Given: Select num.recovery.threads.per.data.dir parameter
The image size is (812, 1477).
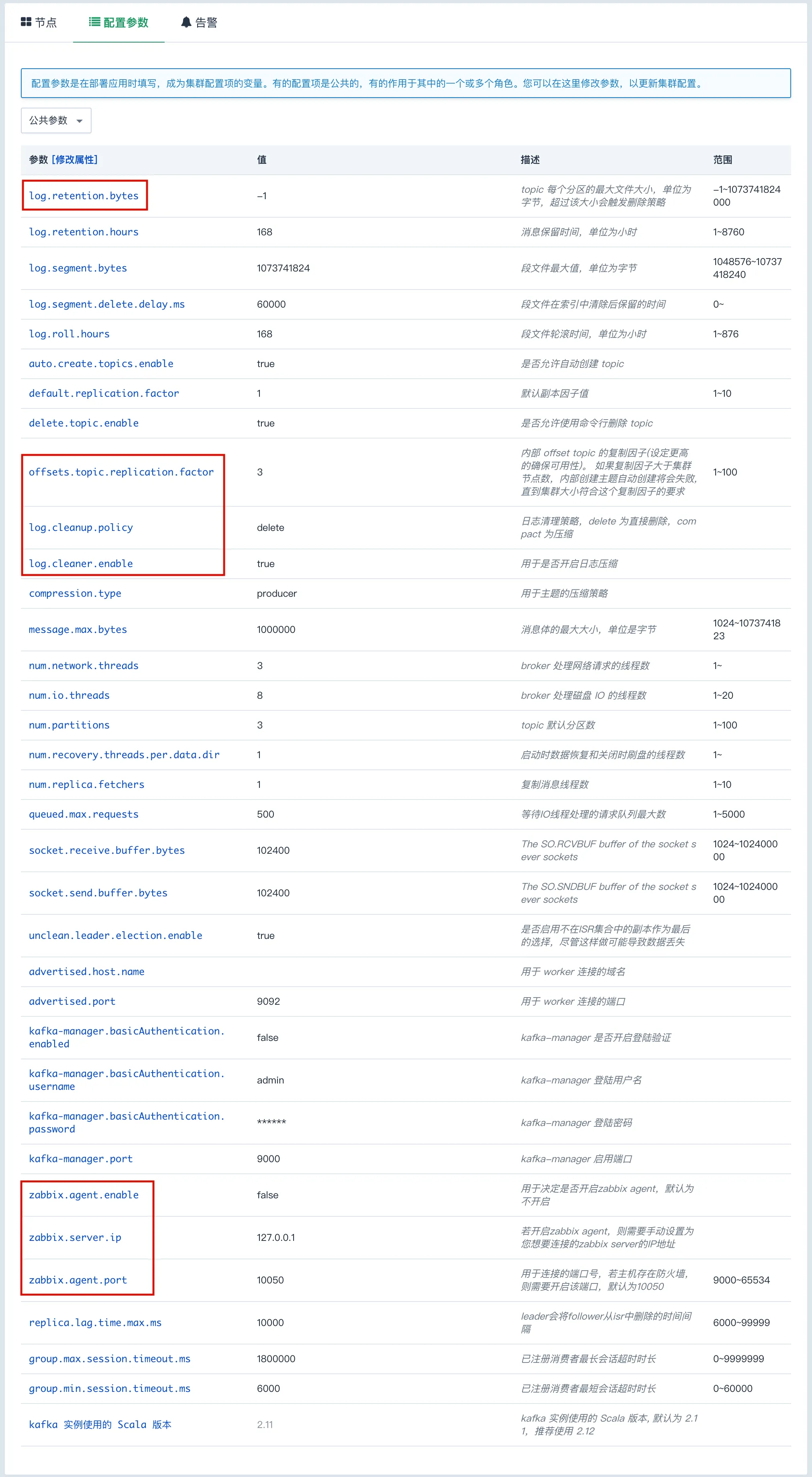Looking at the screenshot, I should click(x=124, y=755).
